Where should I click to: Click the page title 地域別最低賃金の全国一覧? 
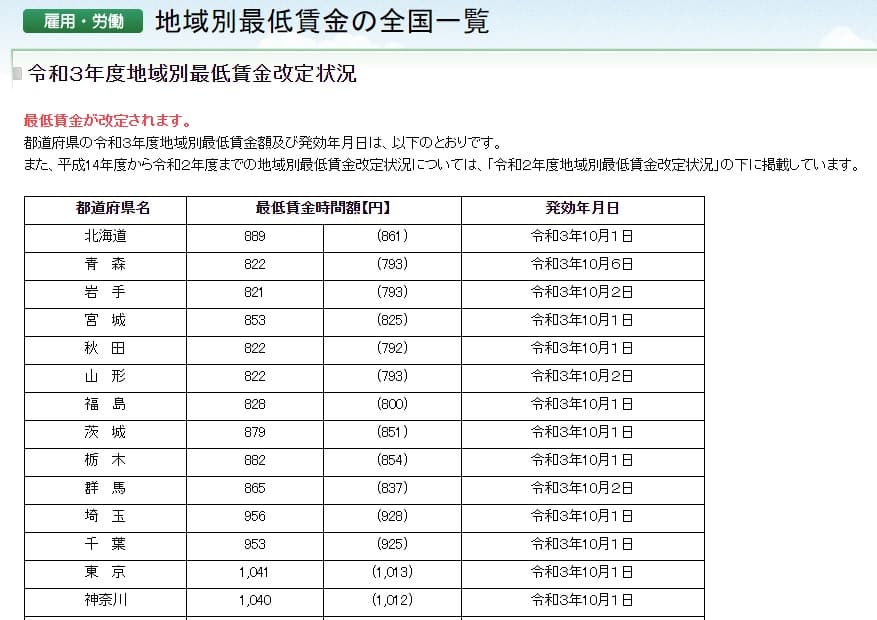(322, 22)
